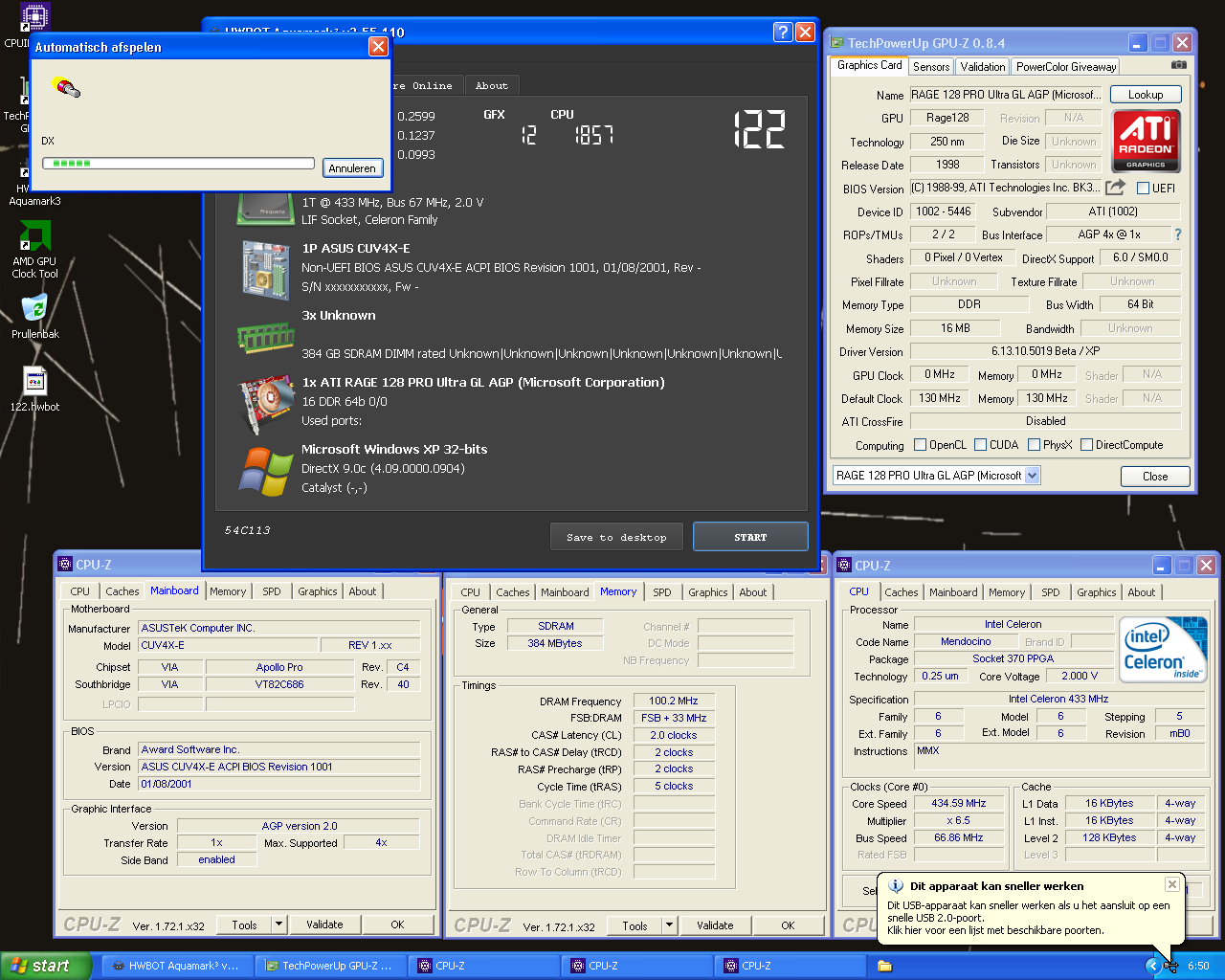Click the Bus Interface question mark icon
Viewport: 1225px width, 980px height.
point(1177,234)
